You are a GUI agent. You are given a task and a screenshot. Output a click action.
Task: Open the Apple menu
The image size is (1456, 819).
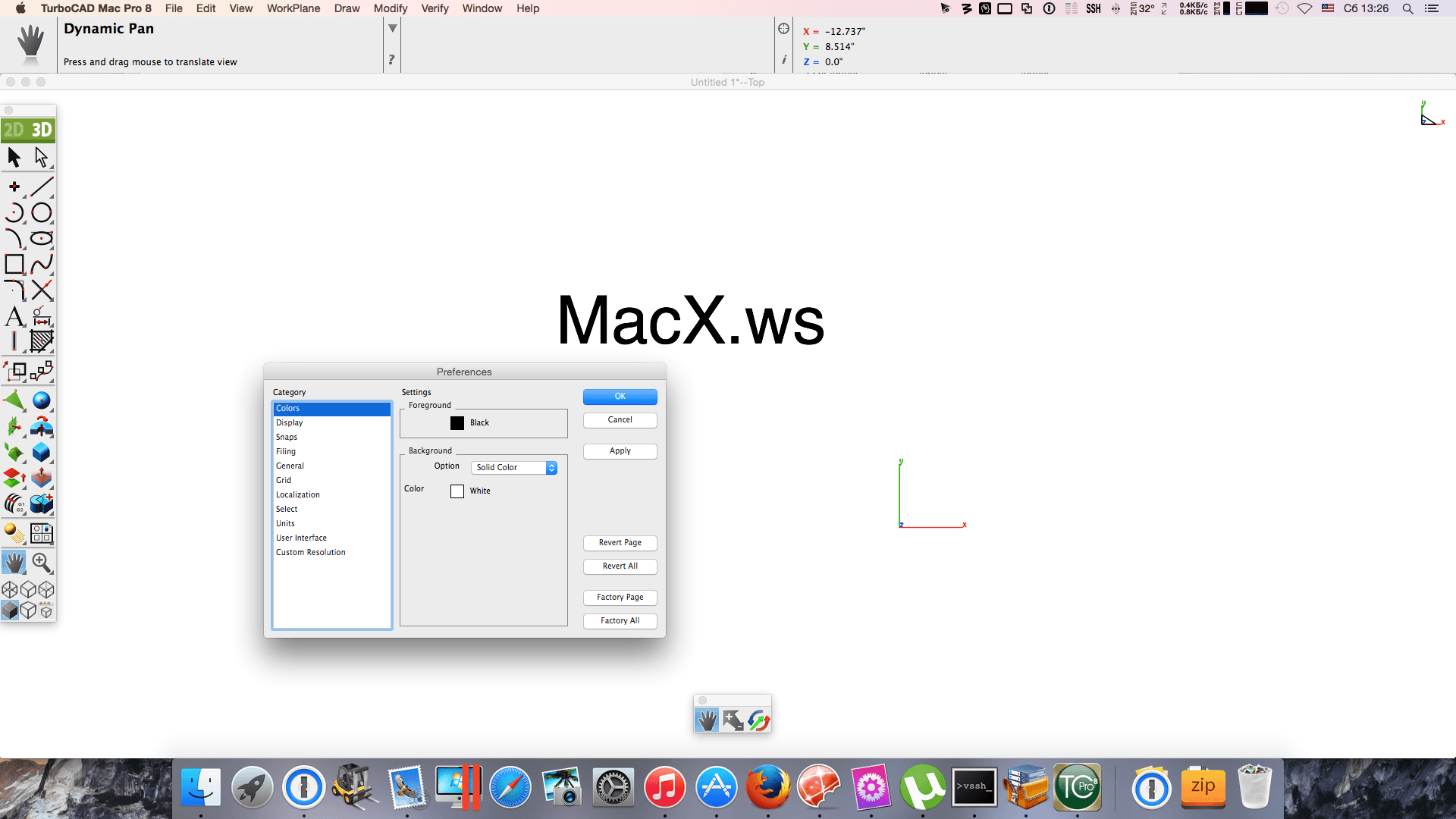(x=20, y=8)
